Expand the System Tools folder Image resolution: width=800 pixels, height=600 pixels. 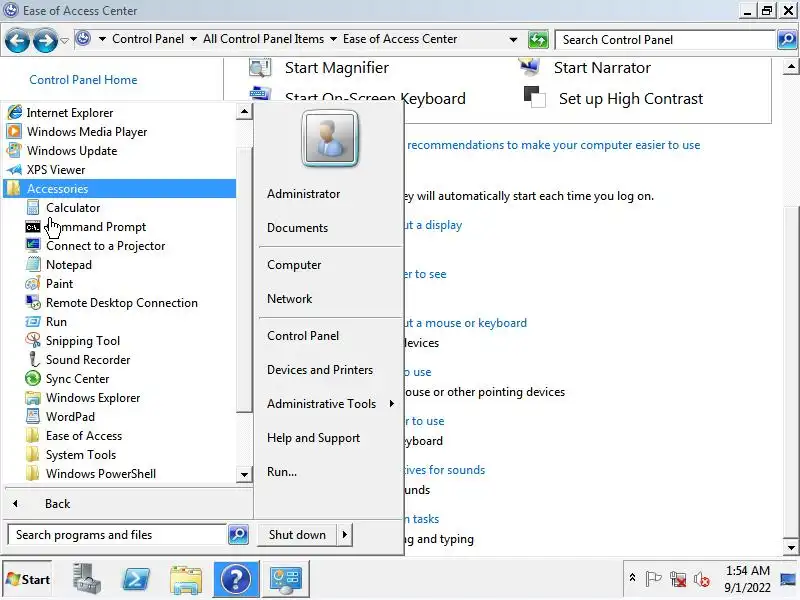coord(81,455)
